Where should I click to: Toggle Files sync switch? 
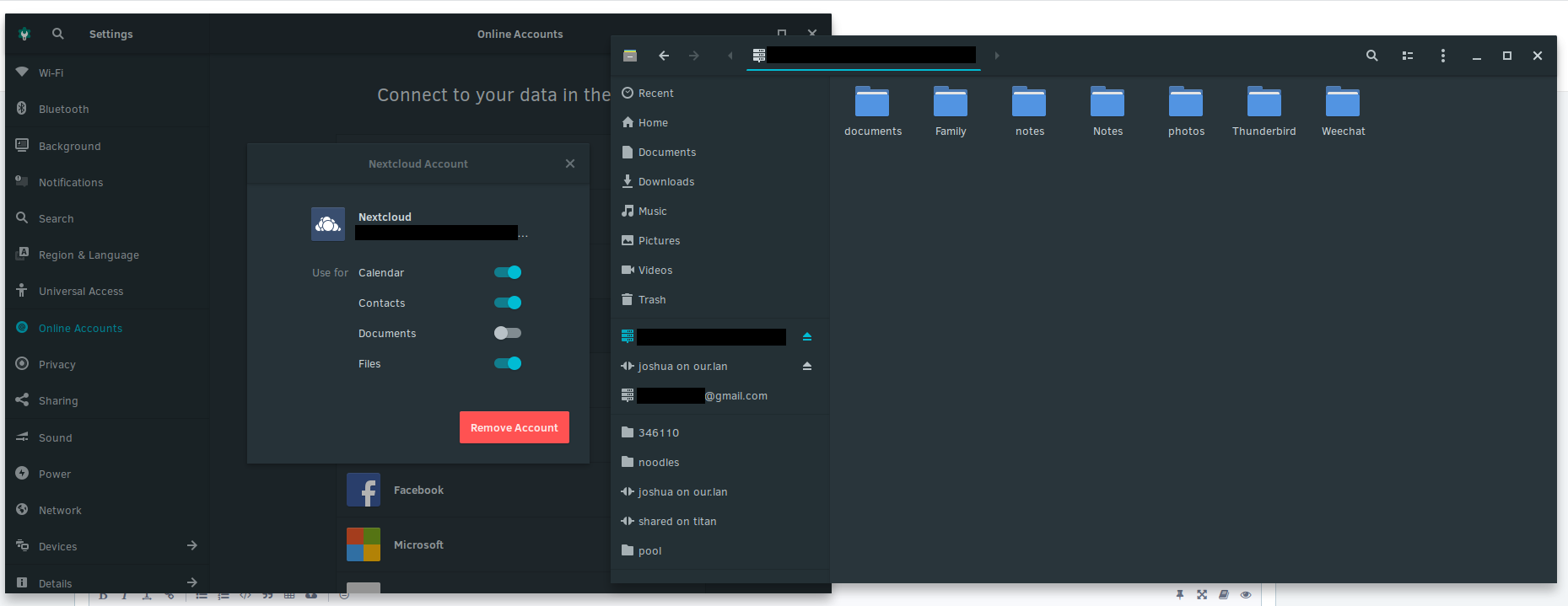[x=508, y=363]
